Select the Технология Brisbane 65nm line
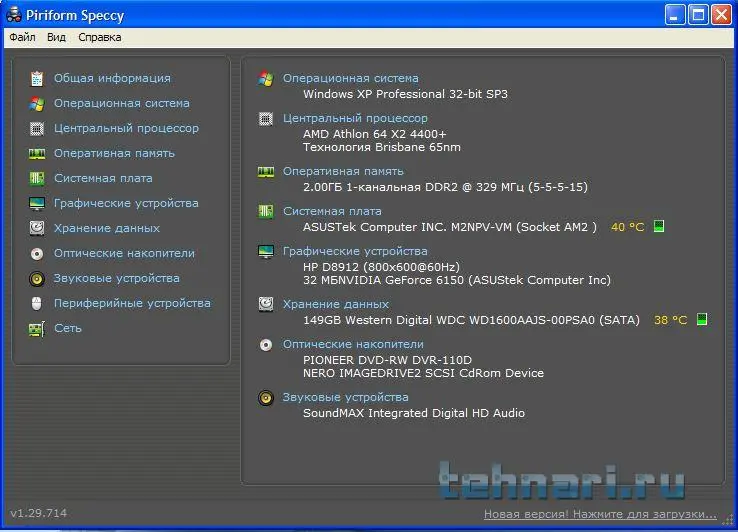Screen dimensions: 738x532 pyautogui.click(x=382, y=147)
